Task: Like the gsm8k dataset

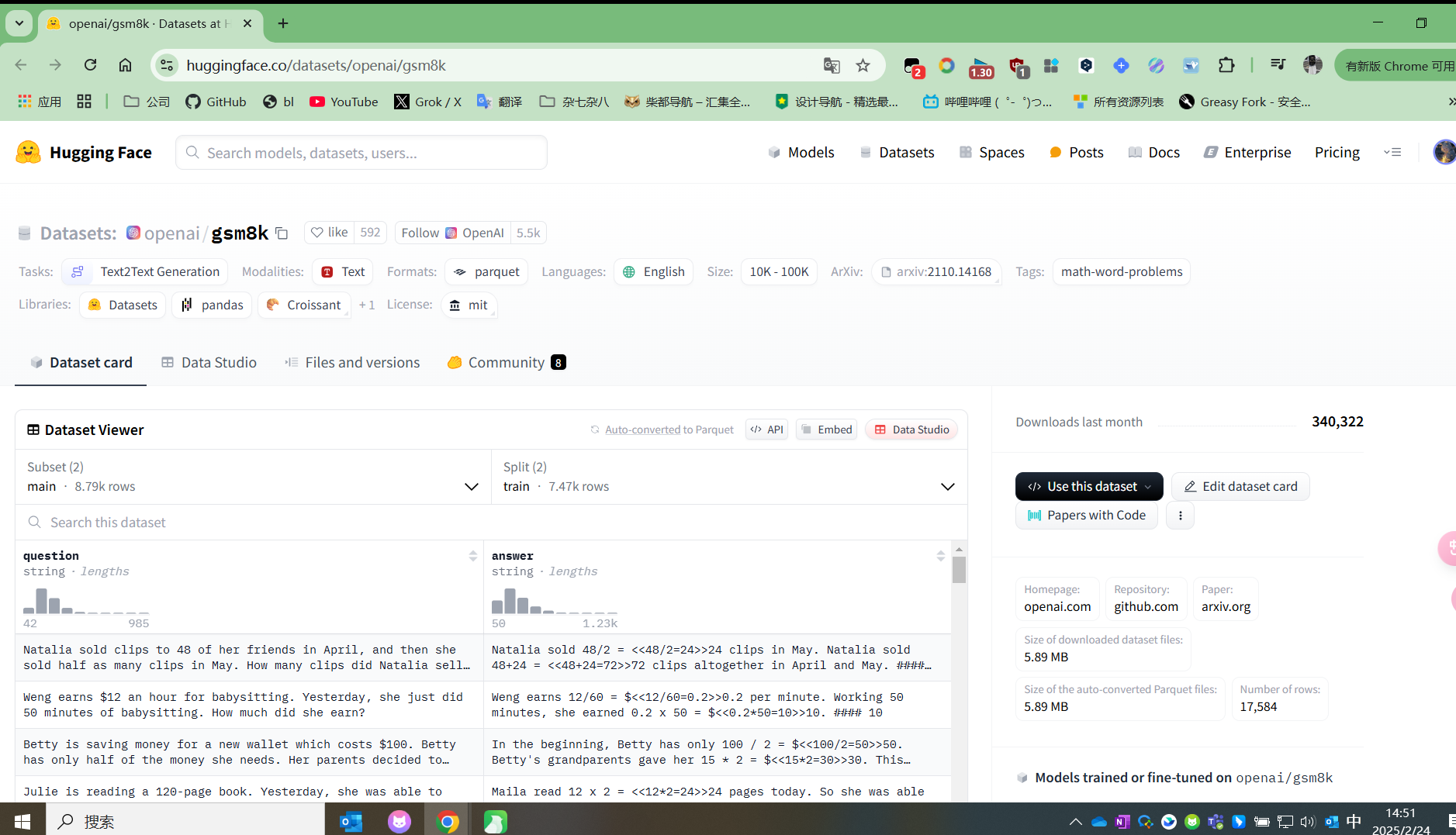Action: point(329,233)
